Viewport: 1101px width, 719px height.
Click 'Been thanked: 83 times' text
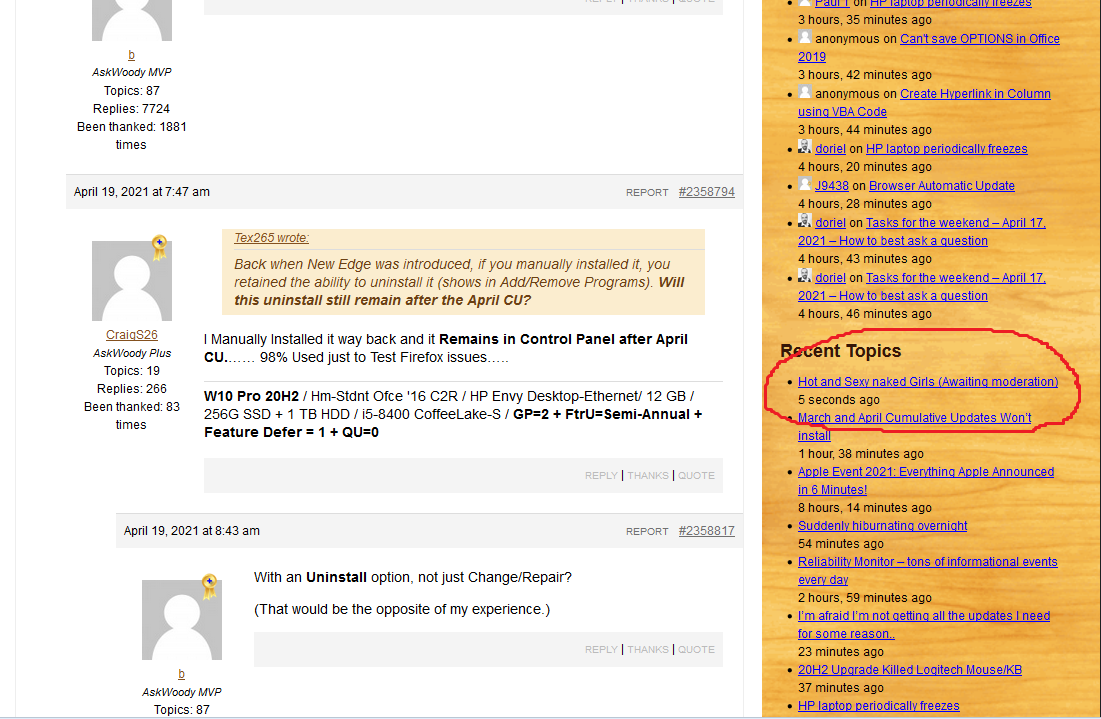point(131,416)
